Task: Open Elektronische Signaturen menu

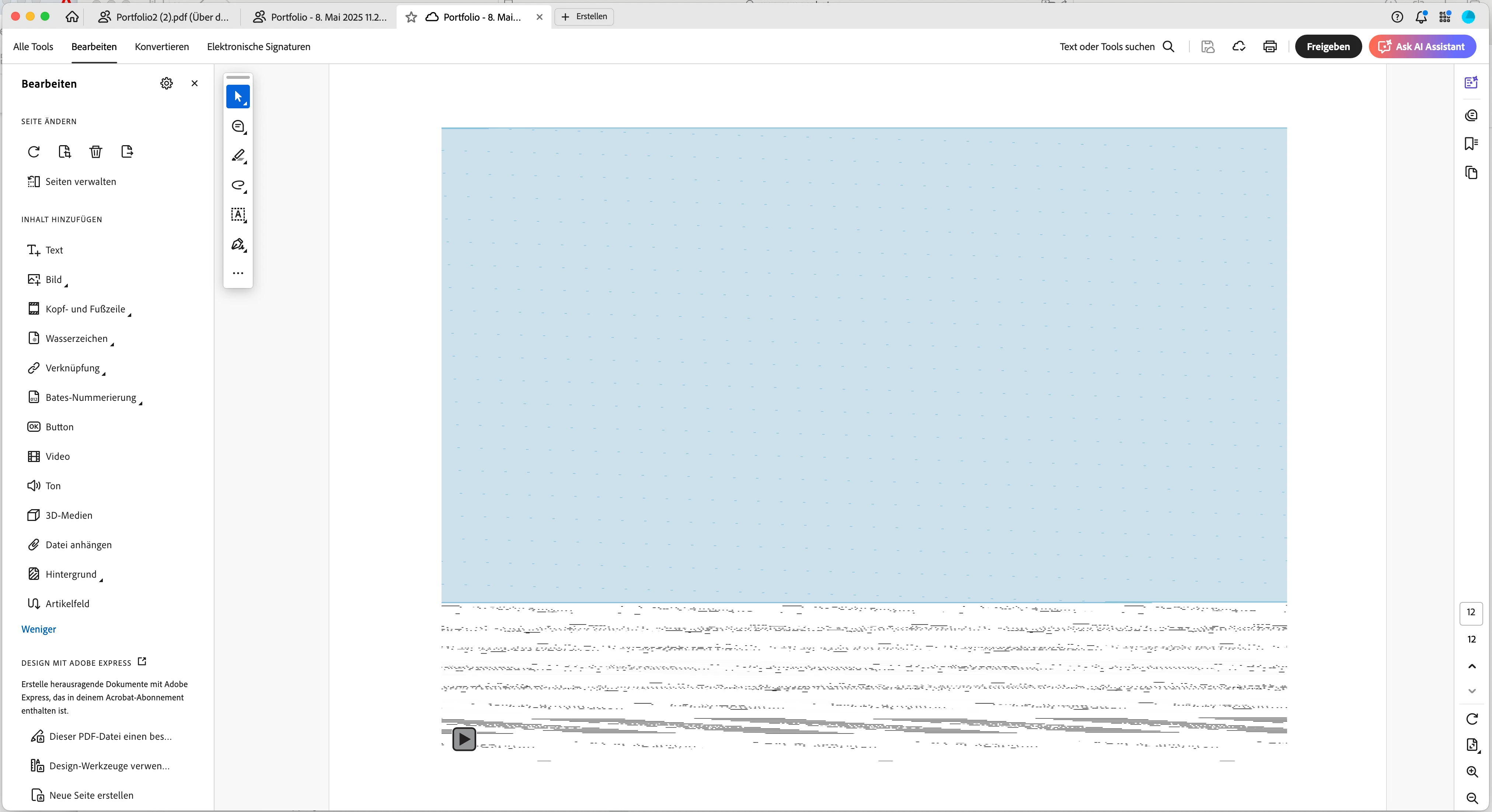Action: [x=258, y=47]
